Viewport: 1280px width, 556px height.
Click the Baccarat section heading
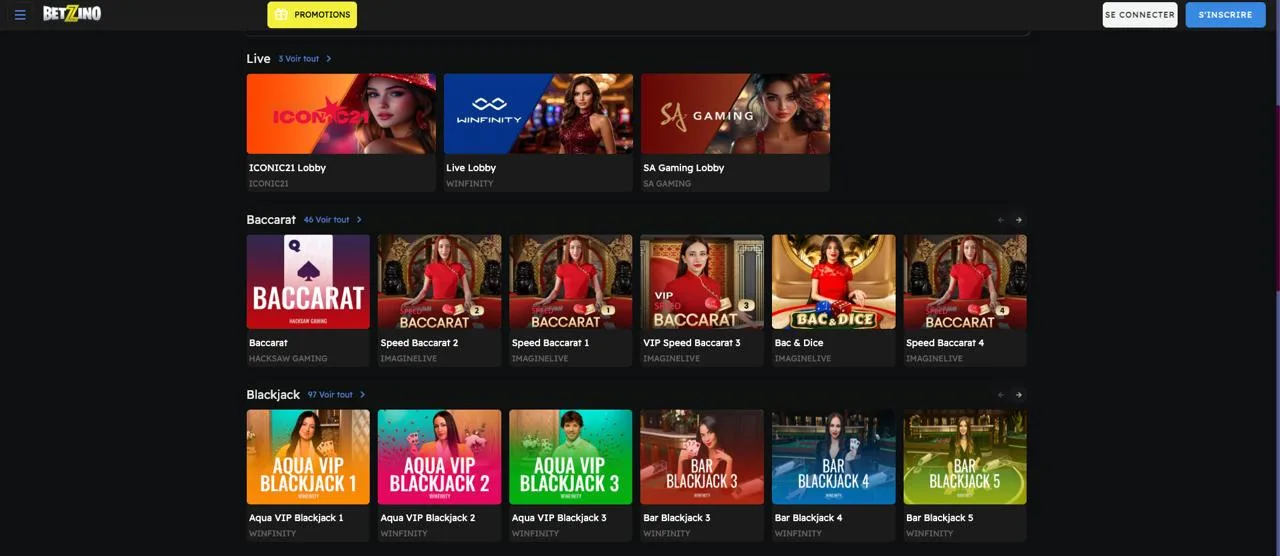pyautogui.click(x=271, y=220)
